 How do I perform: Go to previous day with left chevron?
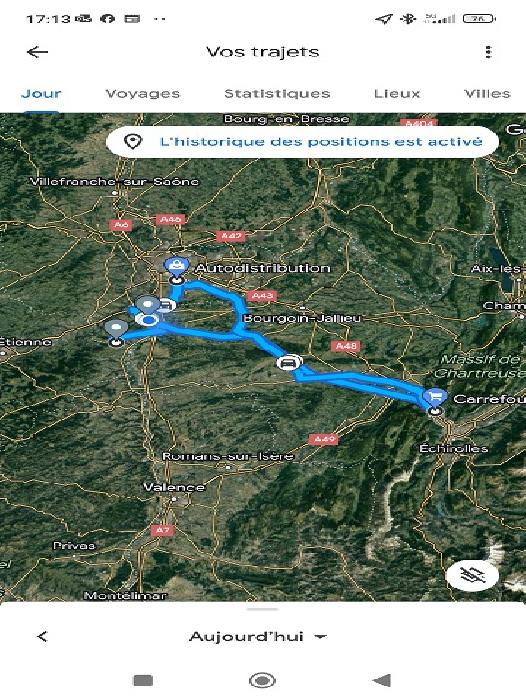(x=42, y=636)
